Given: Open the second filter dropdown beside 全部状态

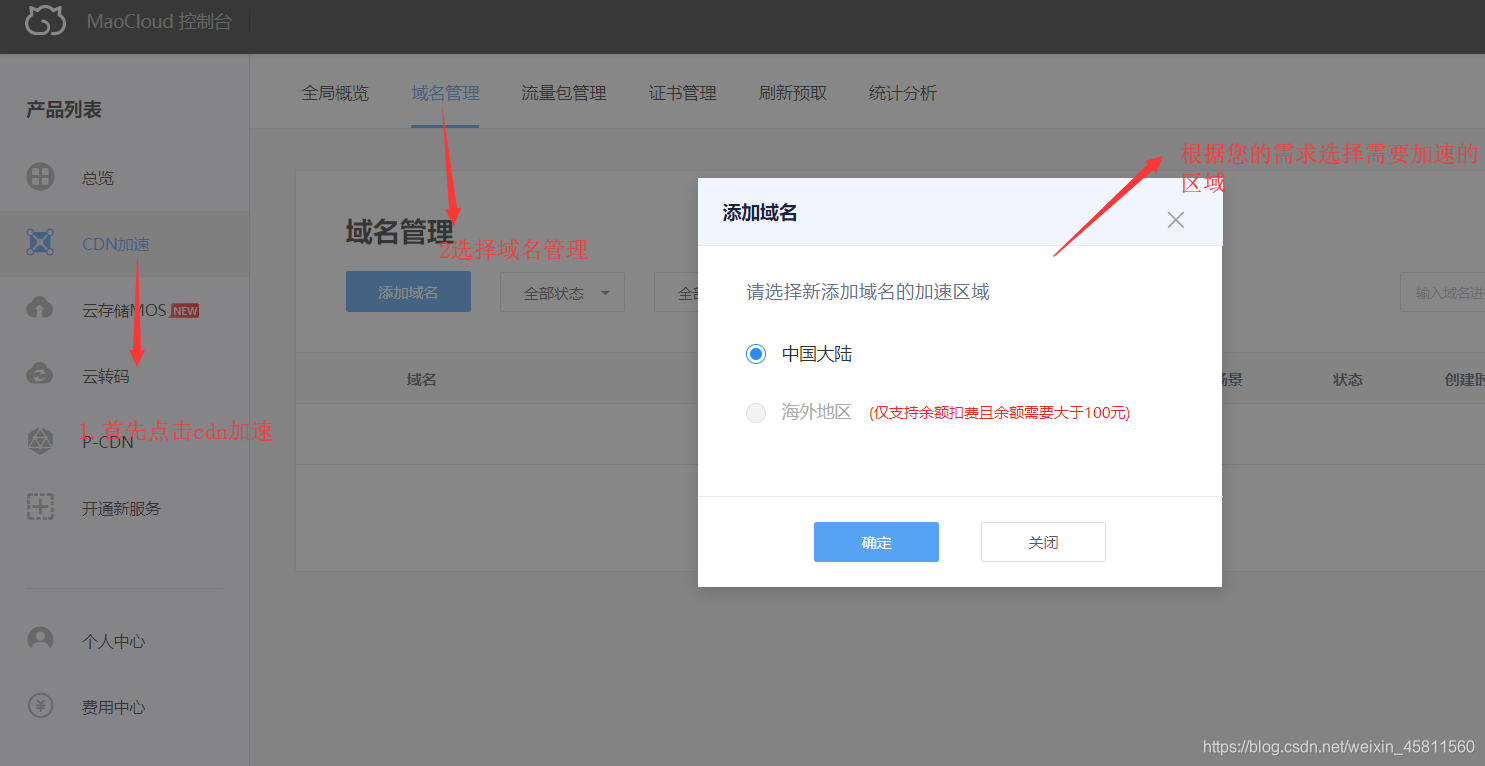Looking at the screenshot, I should pos(676,292).
